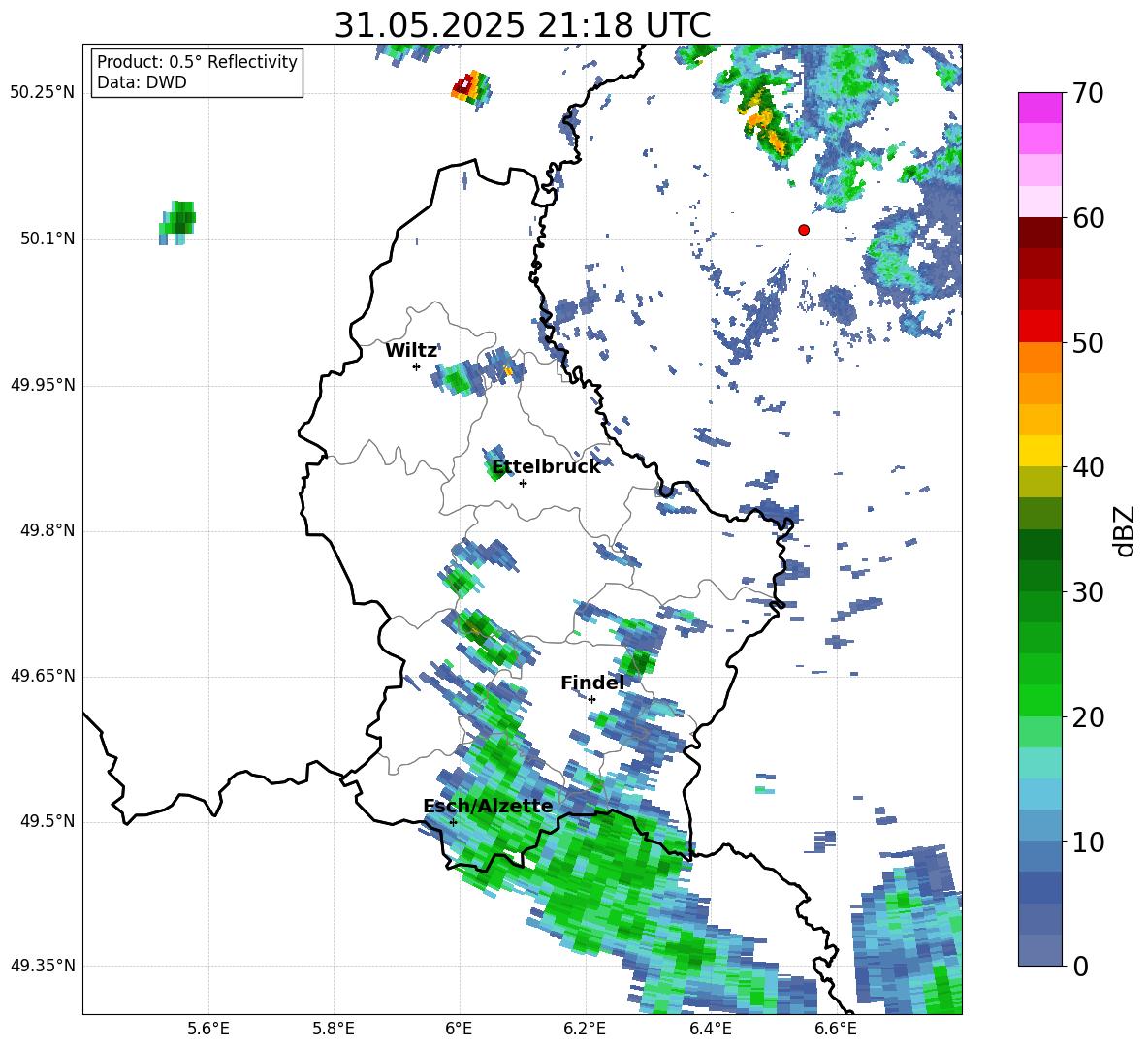1148x1048 pixels.
Task: Click the Wiltz location cross marker
Action: click(x=417, y=366)
